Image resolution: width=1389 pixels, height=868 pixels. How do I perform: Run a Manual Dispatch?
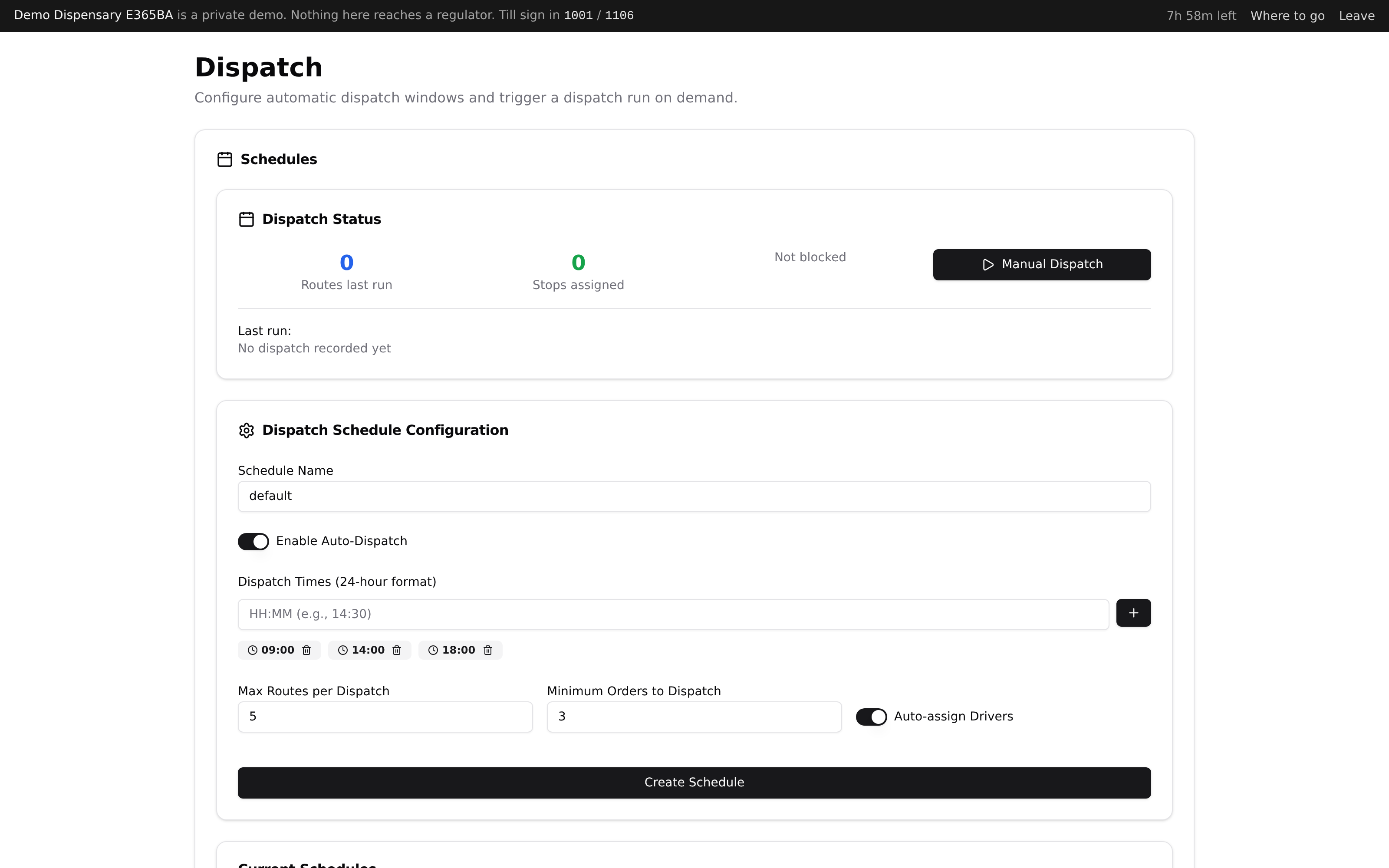click(x=1042, y=265)
